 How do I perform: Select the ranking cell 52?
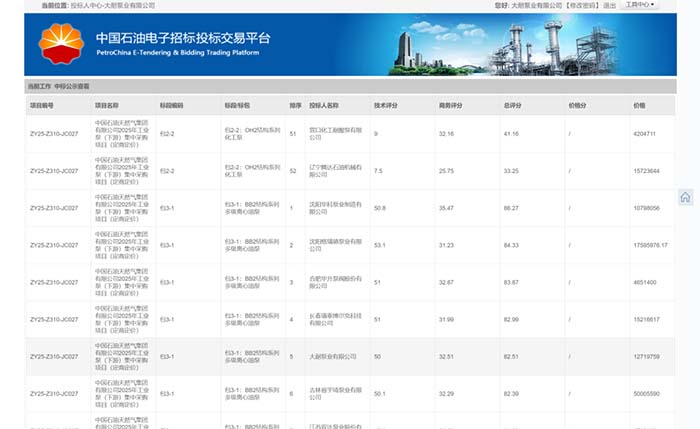(293, 171)
